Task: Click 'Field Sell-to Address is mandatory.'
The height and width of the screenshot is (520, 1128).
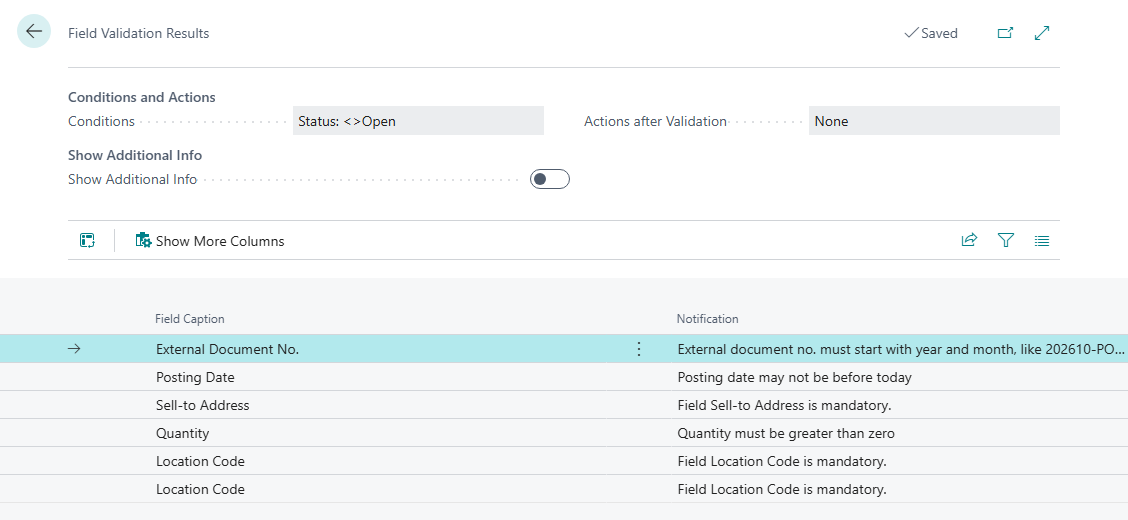Action: [784, 406]
